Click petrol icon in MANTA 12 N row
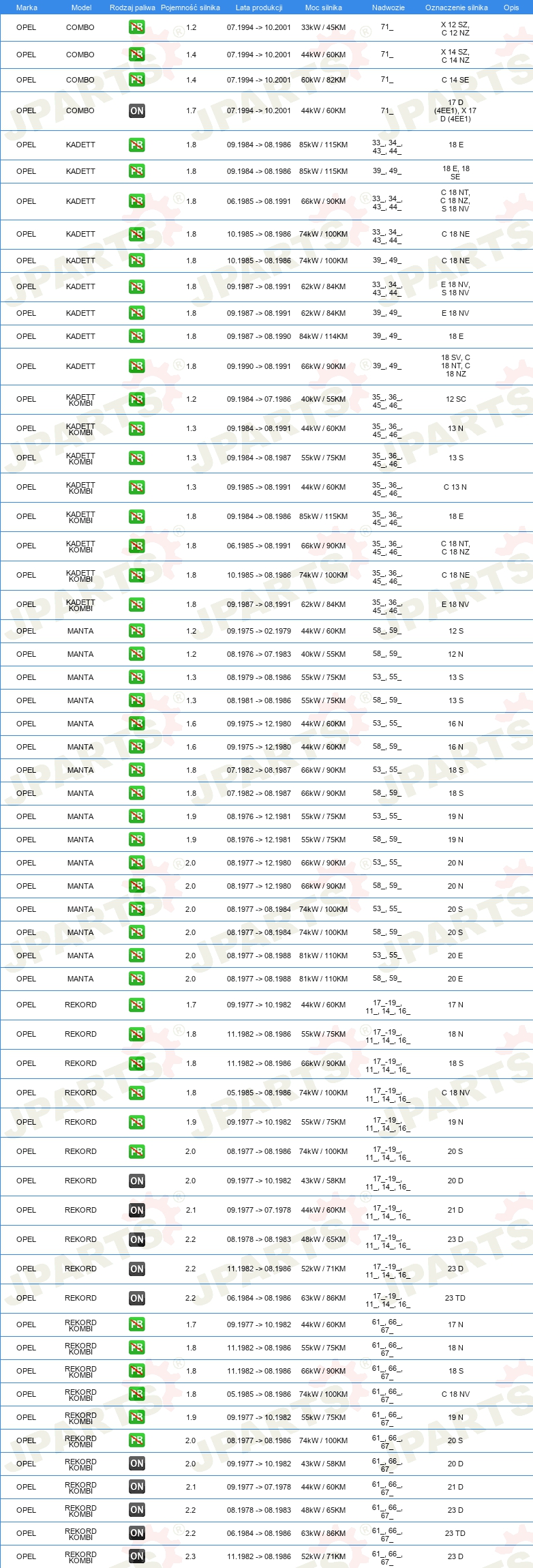Viewport: 533px width, 1568px height. 137,654
